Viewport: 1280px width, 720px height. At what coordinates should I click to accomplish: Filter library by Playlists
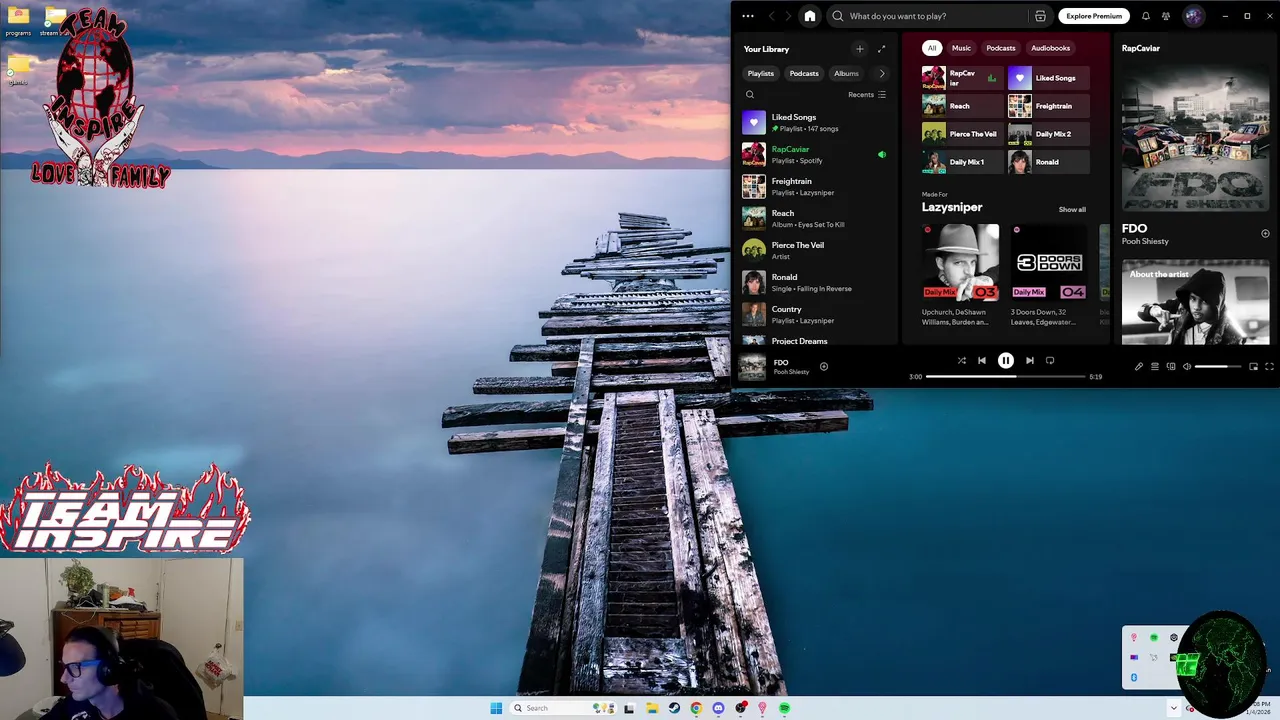click(761, 74)
